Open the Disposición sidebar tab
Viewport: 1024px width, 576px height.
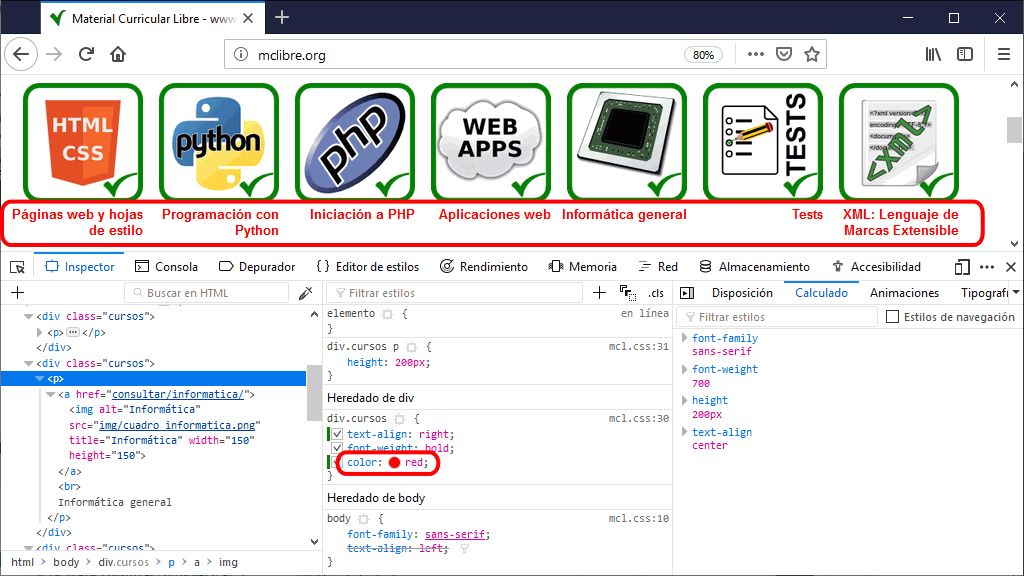[741, 293]
